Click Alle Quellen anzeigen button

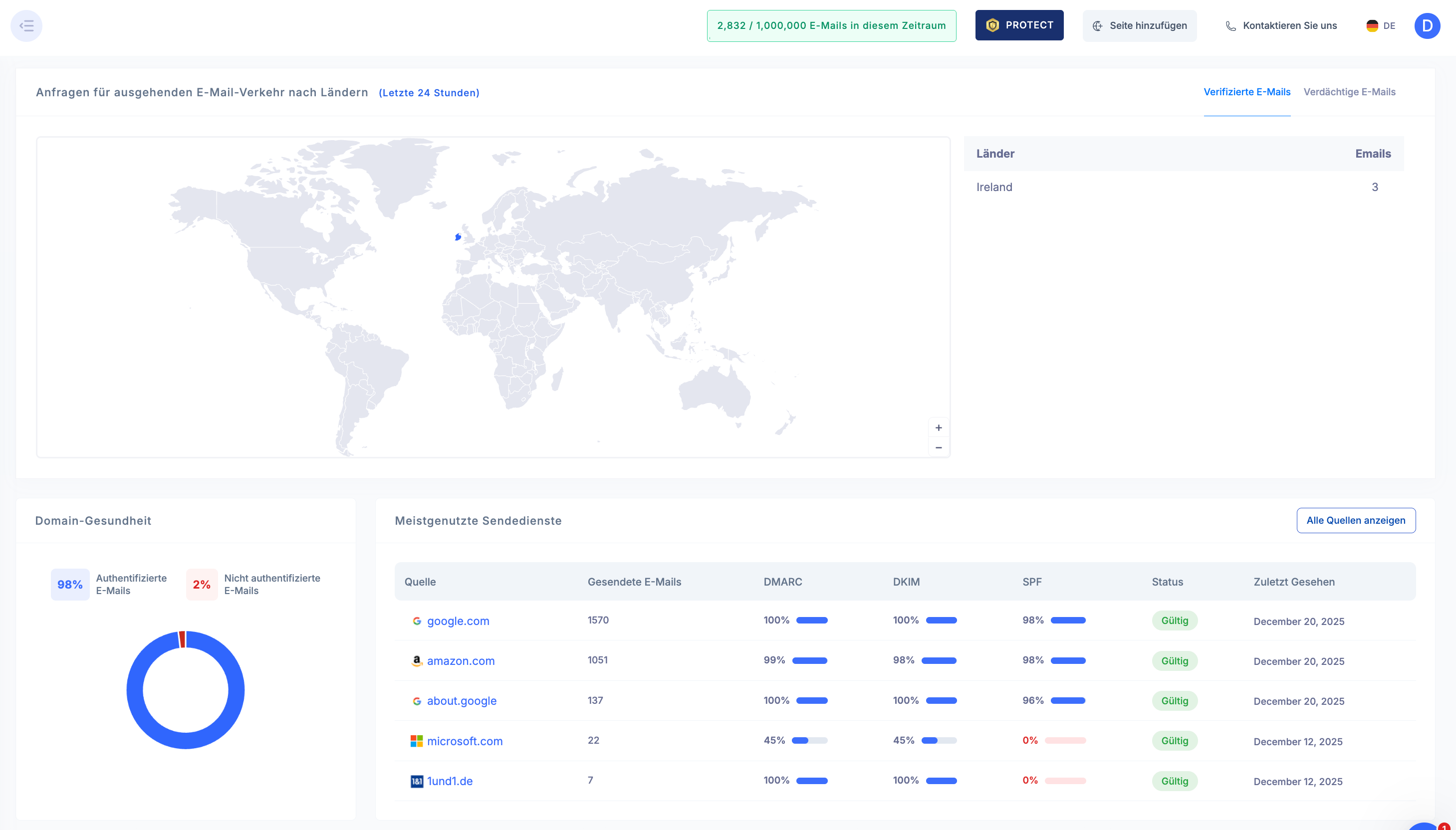(1355, 520)
